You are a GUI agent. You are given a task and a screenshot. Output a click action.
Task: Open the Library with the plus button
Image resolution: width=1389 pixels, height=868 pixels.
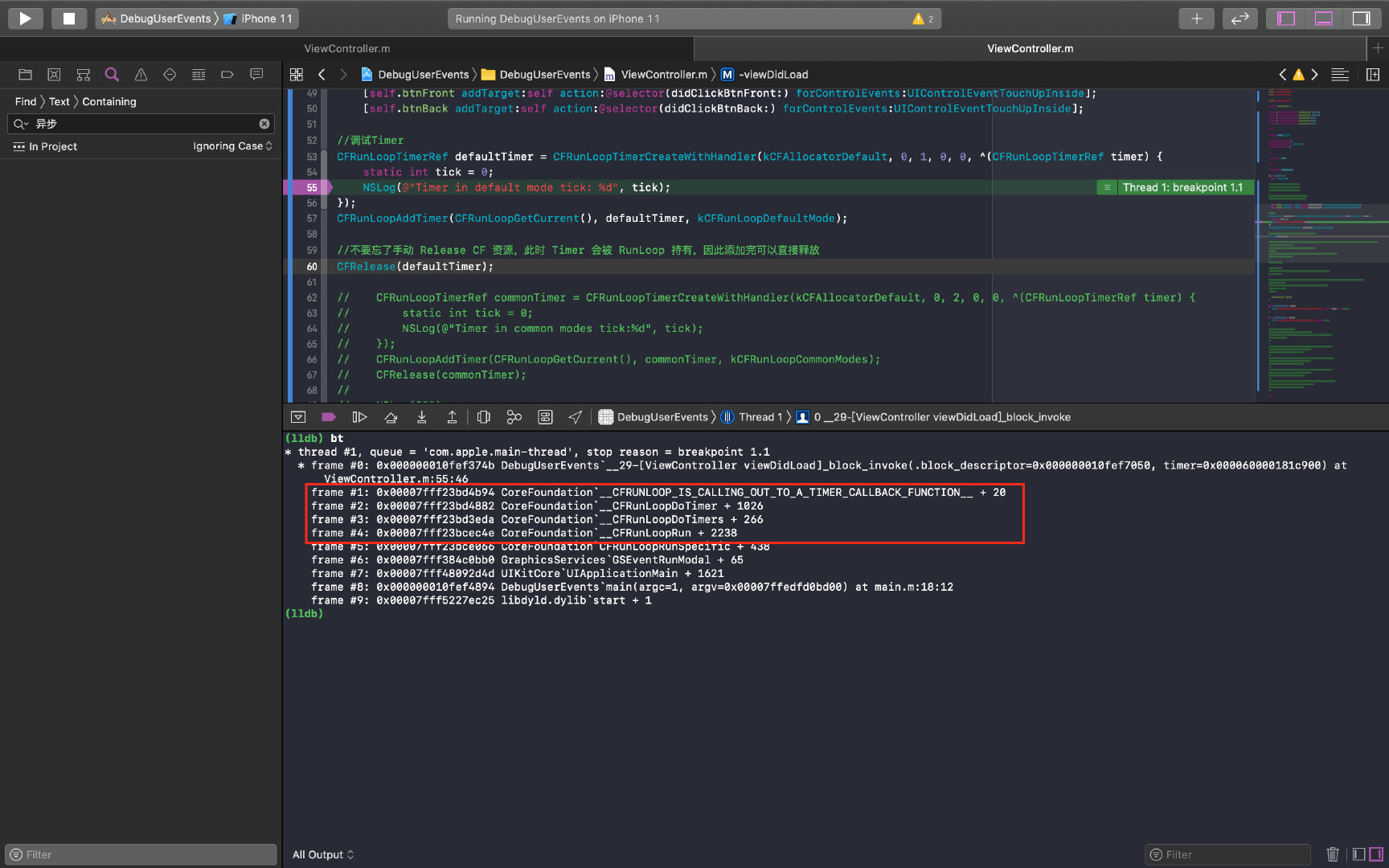coord(1196,18)
